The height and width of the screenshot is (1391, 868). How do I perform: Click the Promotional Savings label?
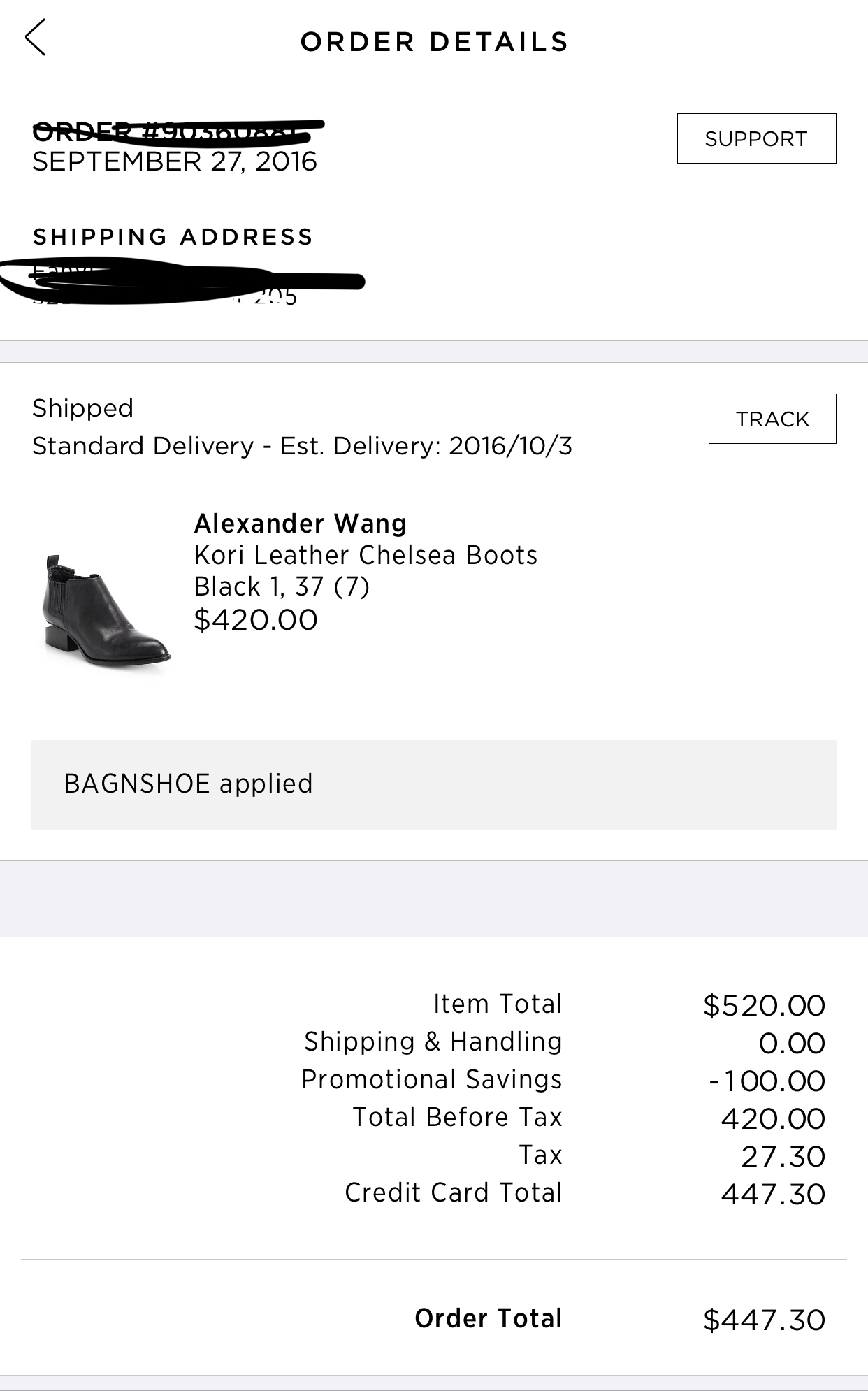tap(431, 1079)
